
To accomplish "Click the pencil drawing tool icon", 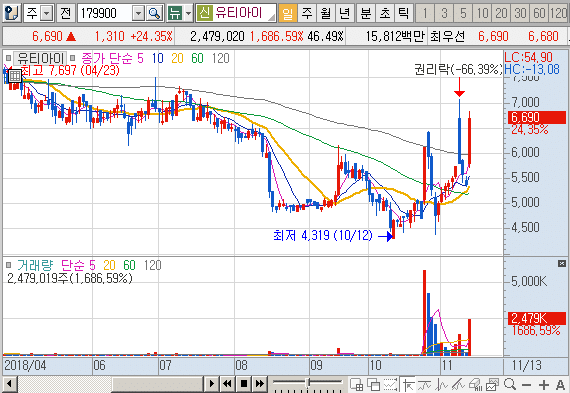I will (458, 385).
